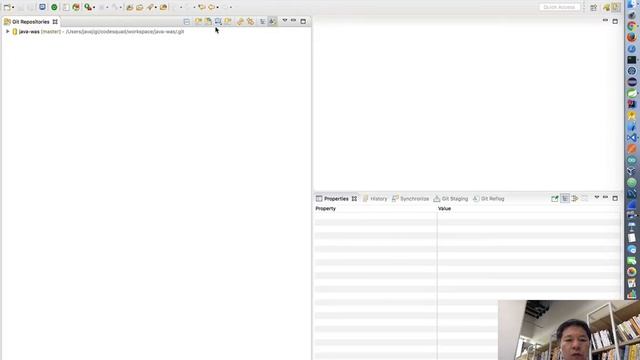
Task: Click Restore Default Value icon in Properties
Action: click(x=585, y=199)
